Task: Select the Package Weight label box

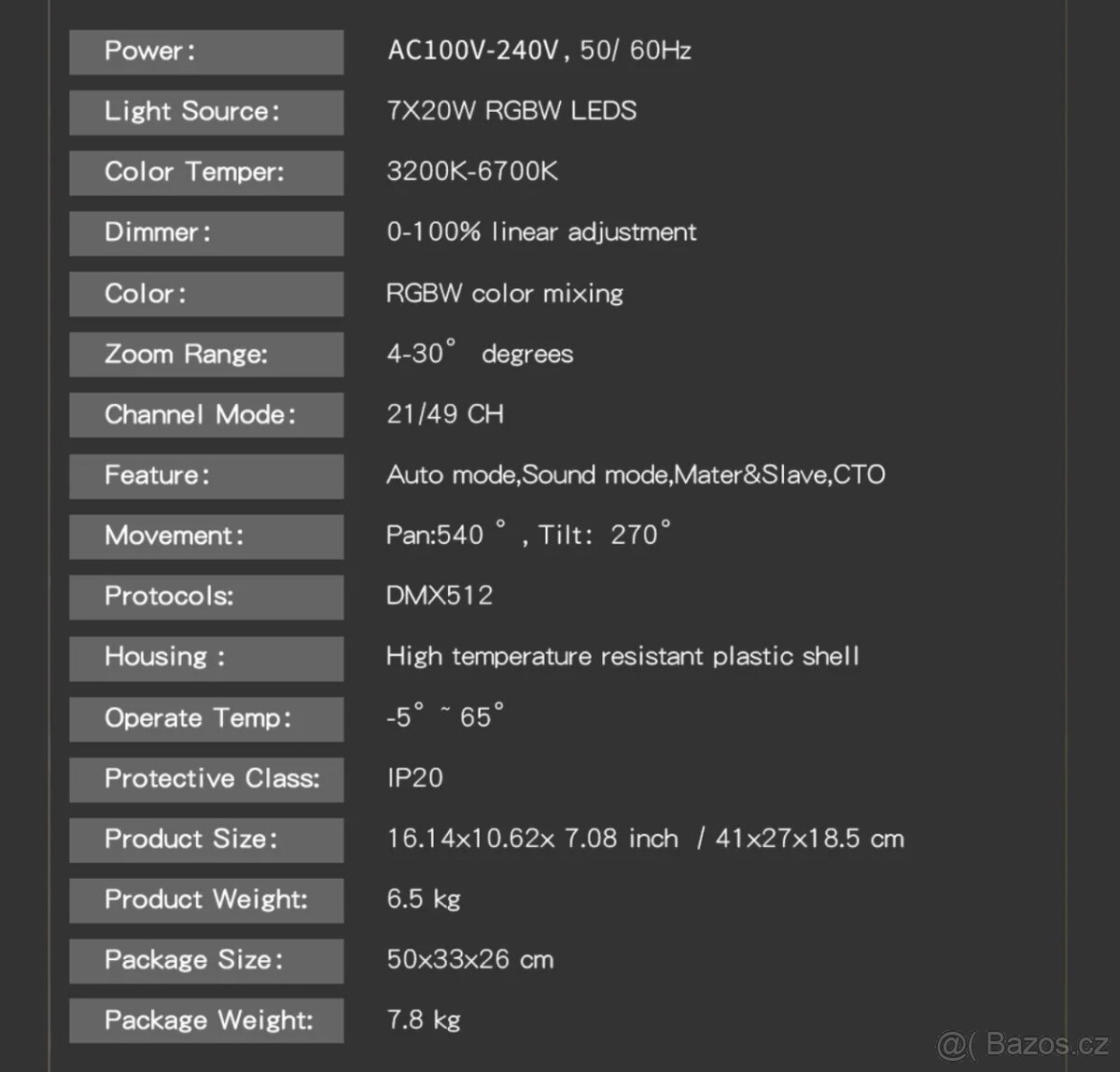Action: pos(206,1021)
